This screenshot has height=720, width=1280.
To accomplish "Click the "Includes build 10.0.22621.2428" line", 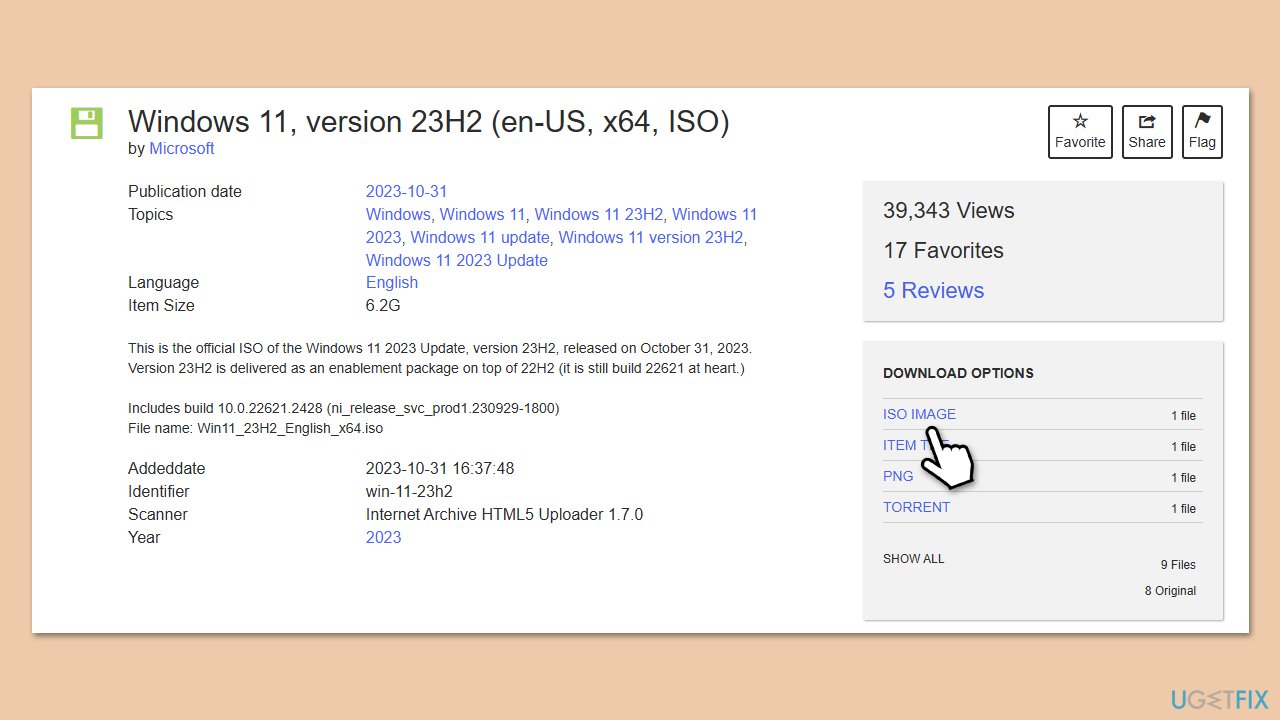I will [x=344, y=408].
